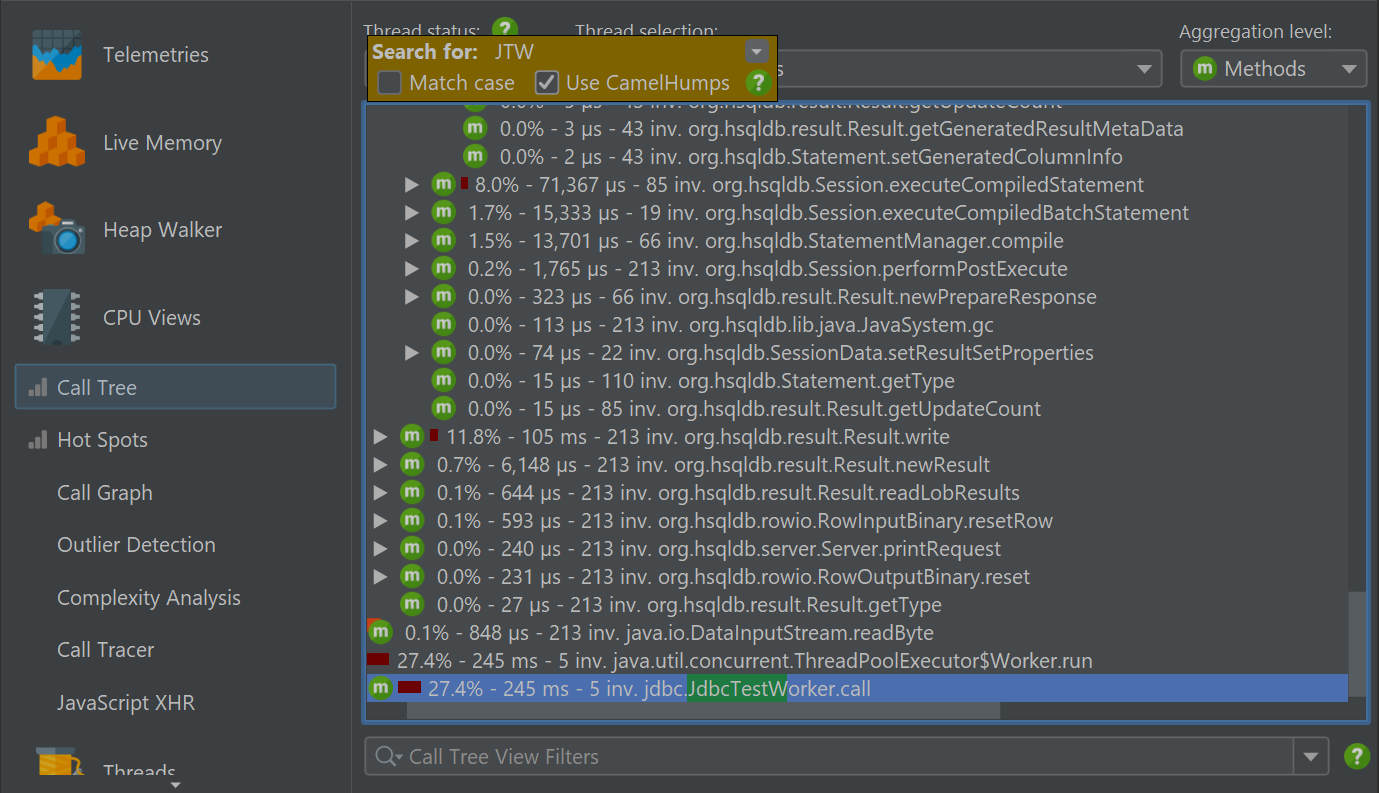
Task: Click the filter magnifier icon
Action: click(386, 757)
